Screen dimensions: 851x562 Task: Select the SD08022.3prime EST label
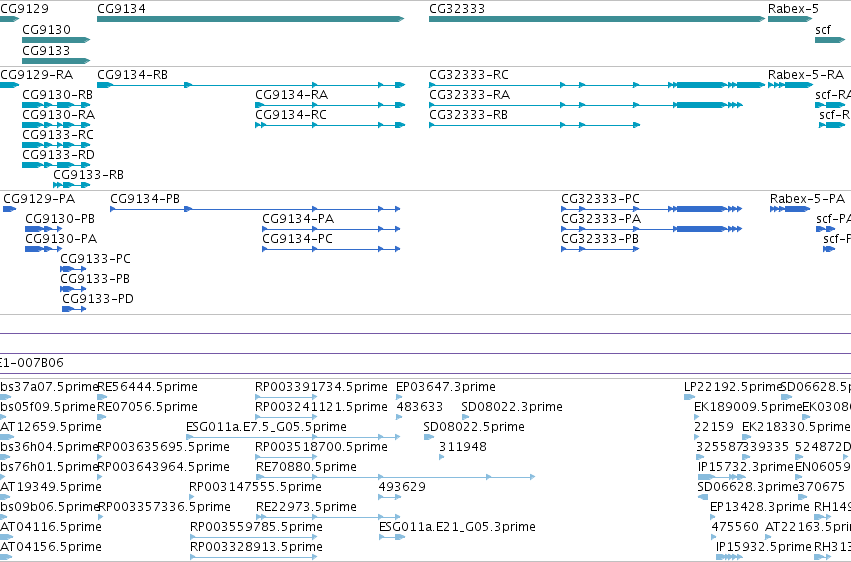click(512, 407)
